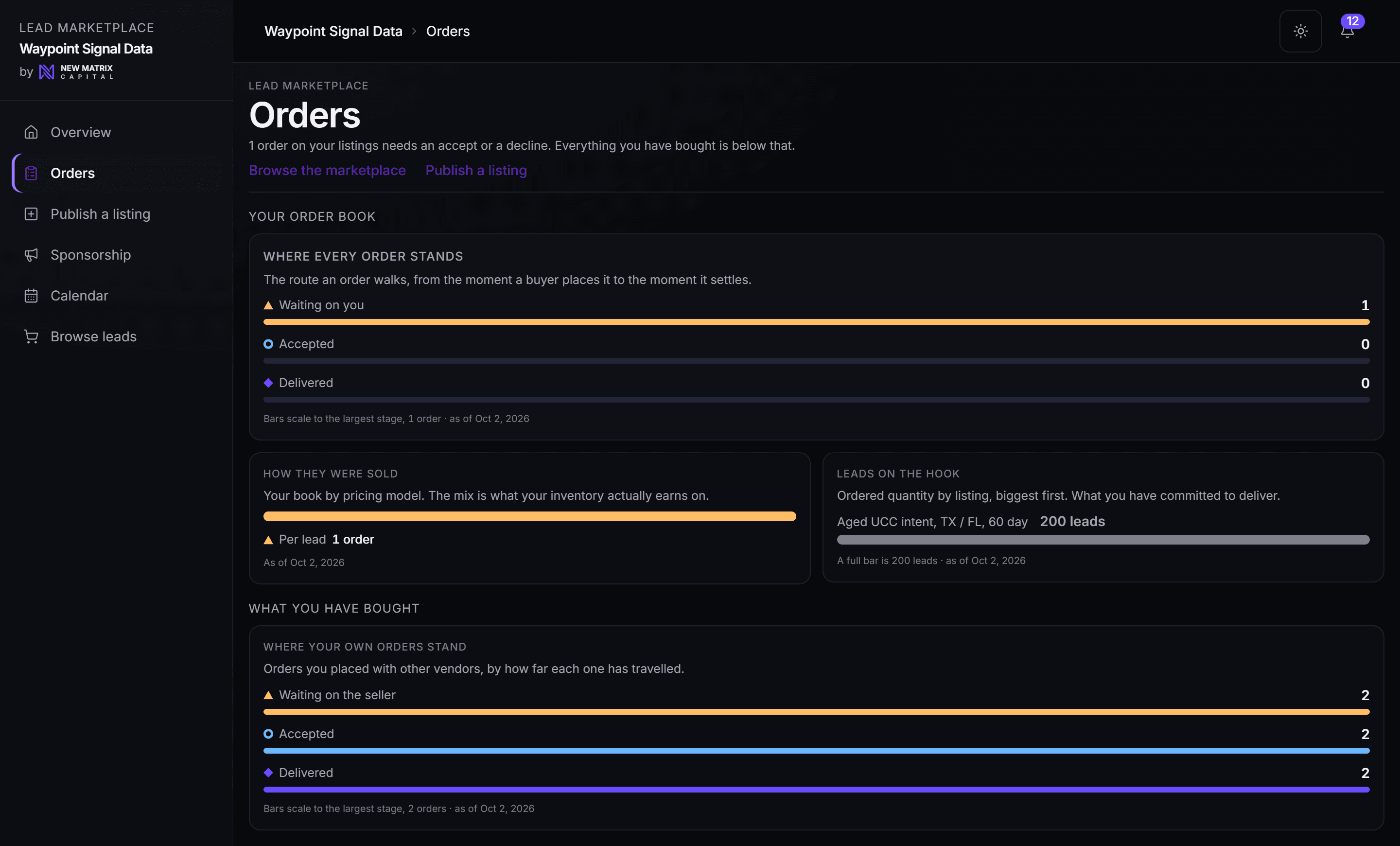Click the Browse the marketplace link
The height and width of the screenshot is (846, 1400).
[x=327, y=170]
